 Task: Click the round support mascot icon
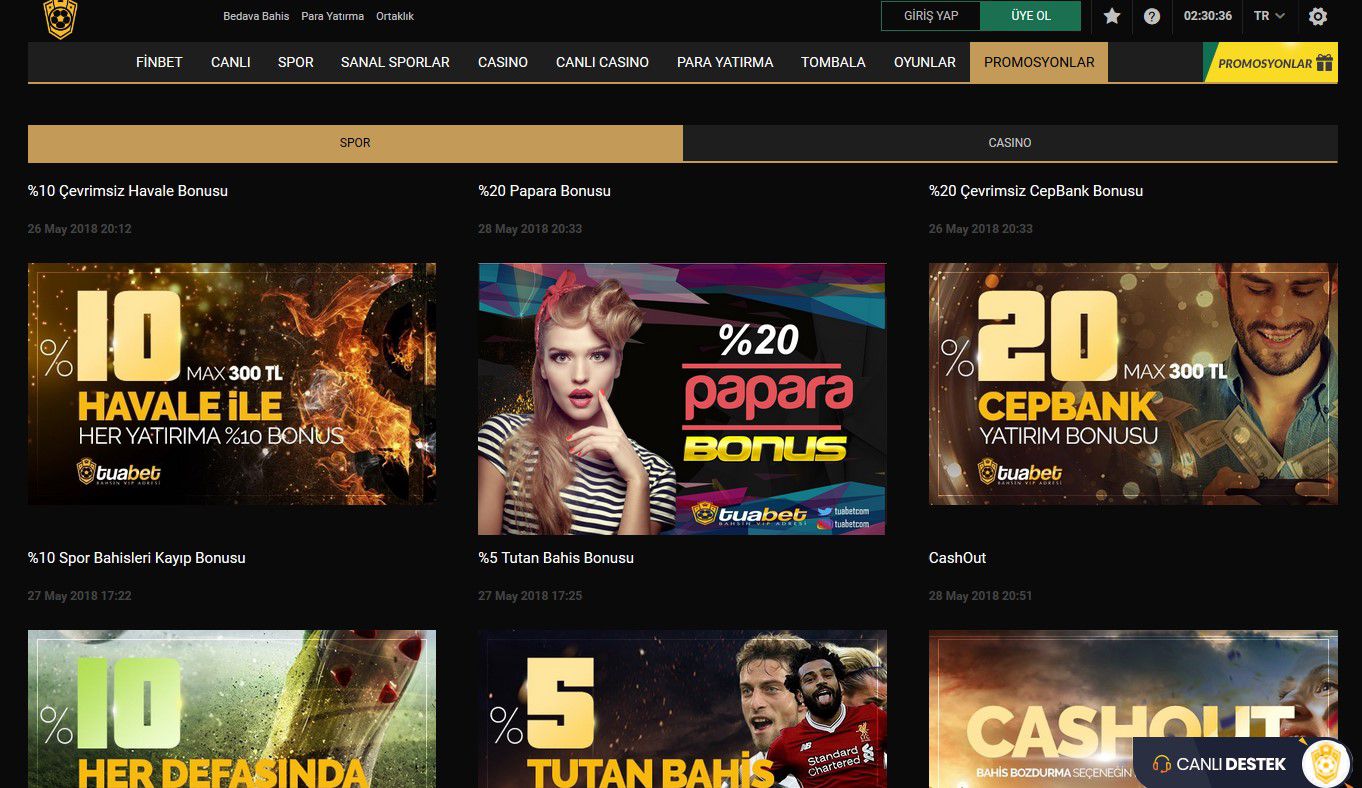click(1325, 764)
